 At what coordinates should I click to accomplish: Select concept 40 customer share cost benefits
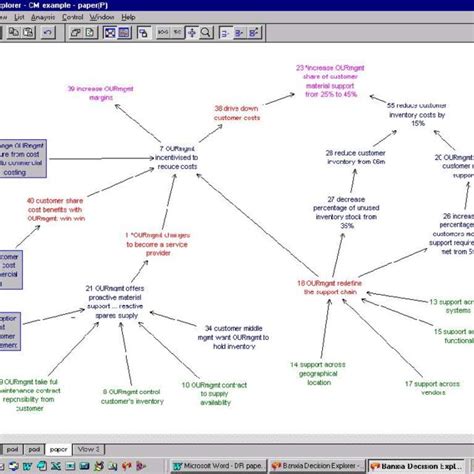click(x=55, y=209)
